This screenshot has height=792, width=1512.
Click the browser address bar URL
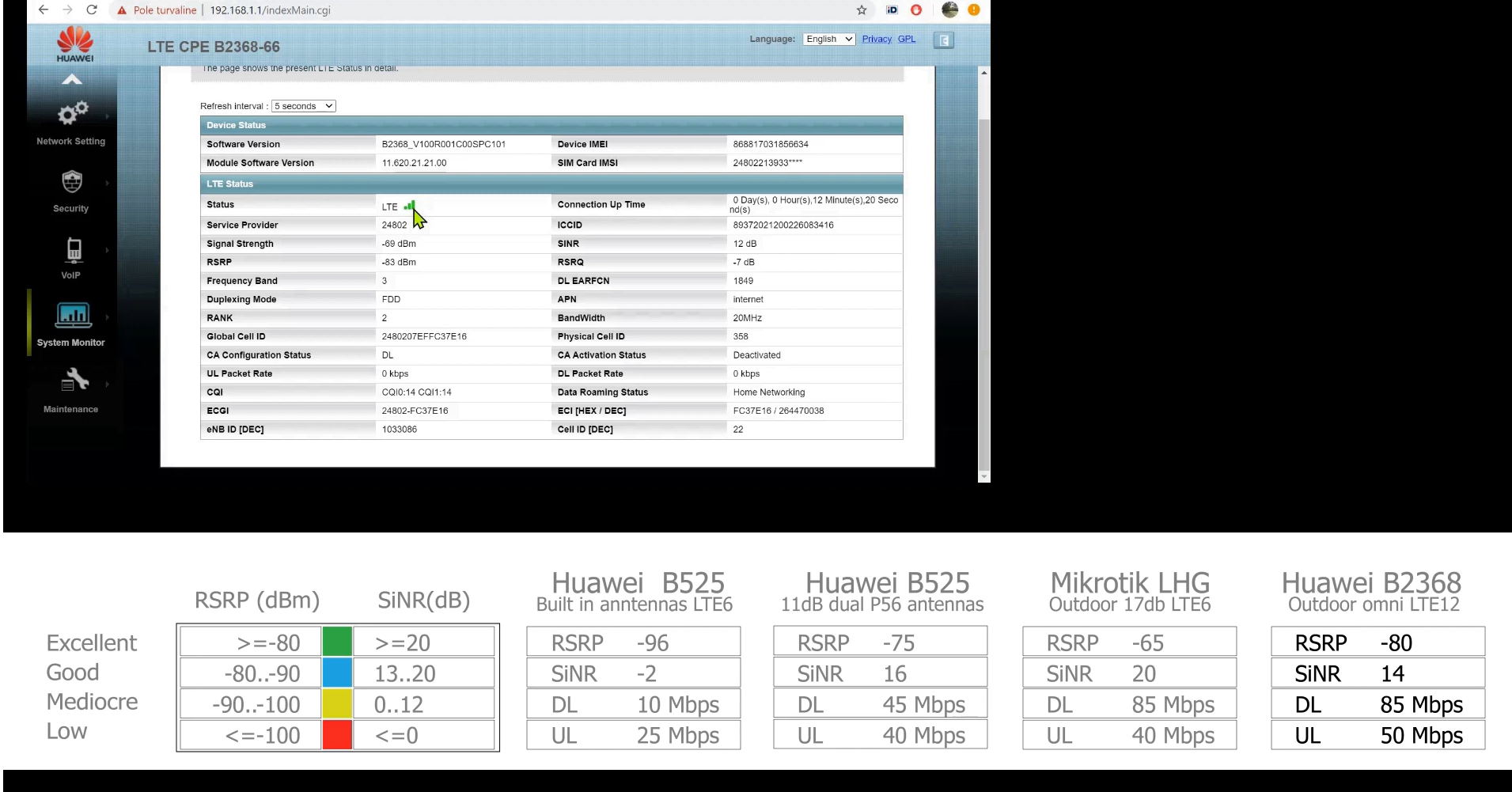coord(270,10)
